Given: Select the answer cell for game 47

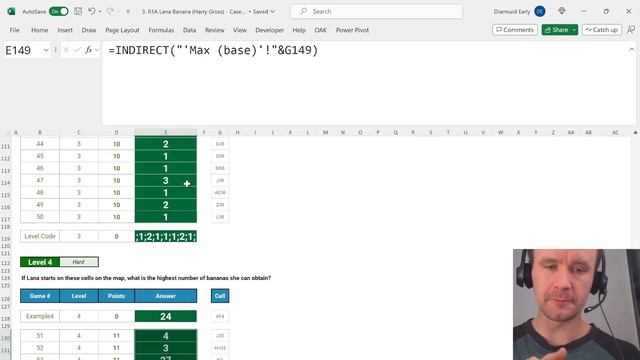Looking at the screenshot, I should click(166, 180).
